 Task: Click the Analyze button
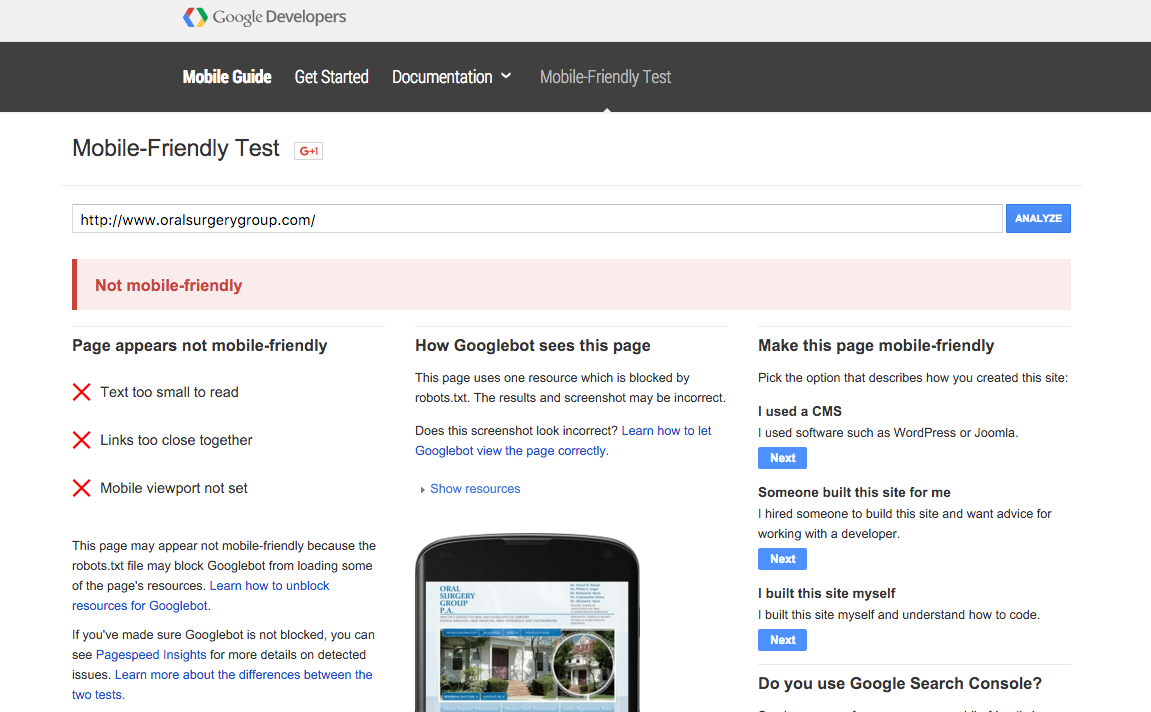point(1038,218)
